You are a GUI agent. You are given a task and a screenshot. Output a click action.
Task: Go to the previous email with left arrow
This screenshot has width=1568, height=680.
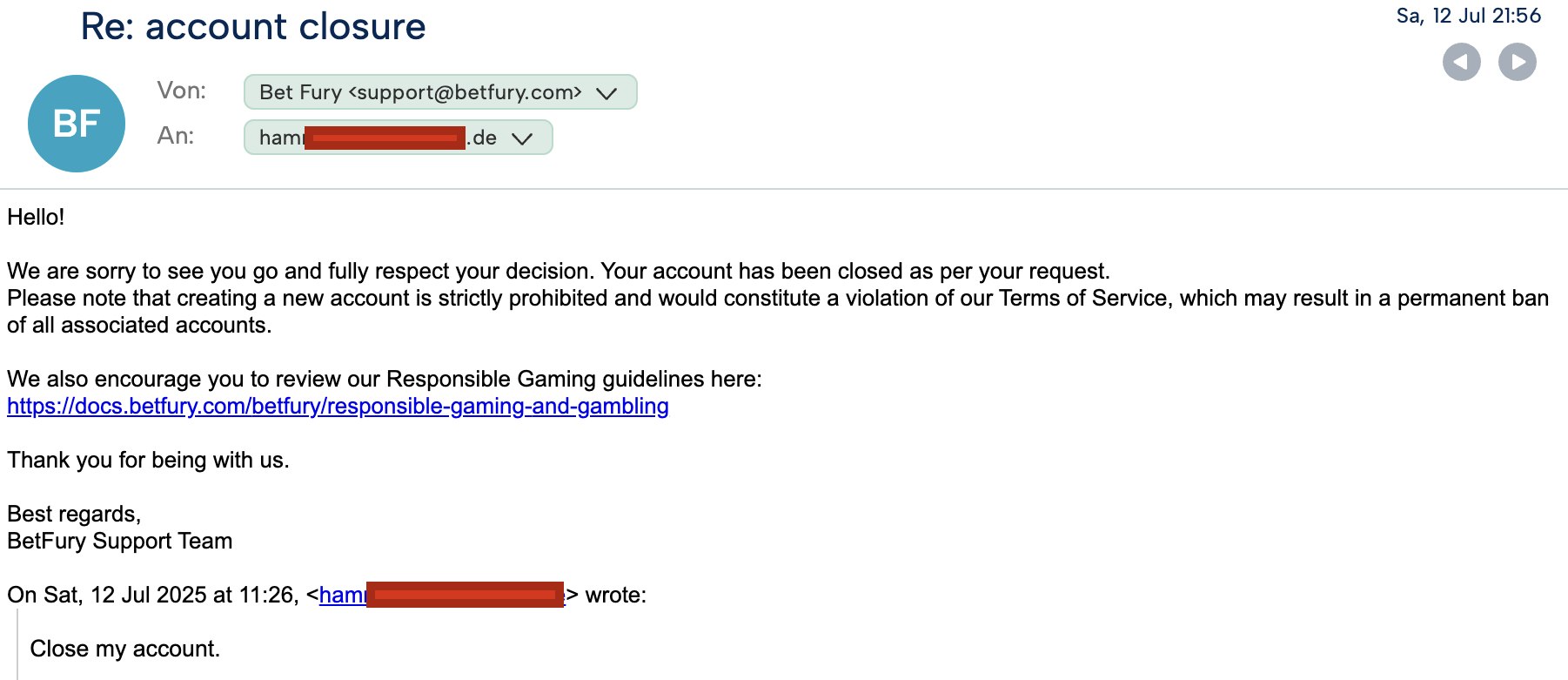[1461, 62]
